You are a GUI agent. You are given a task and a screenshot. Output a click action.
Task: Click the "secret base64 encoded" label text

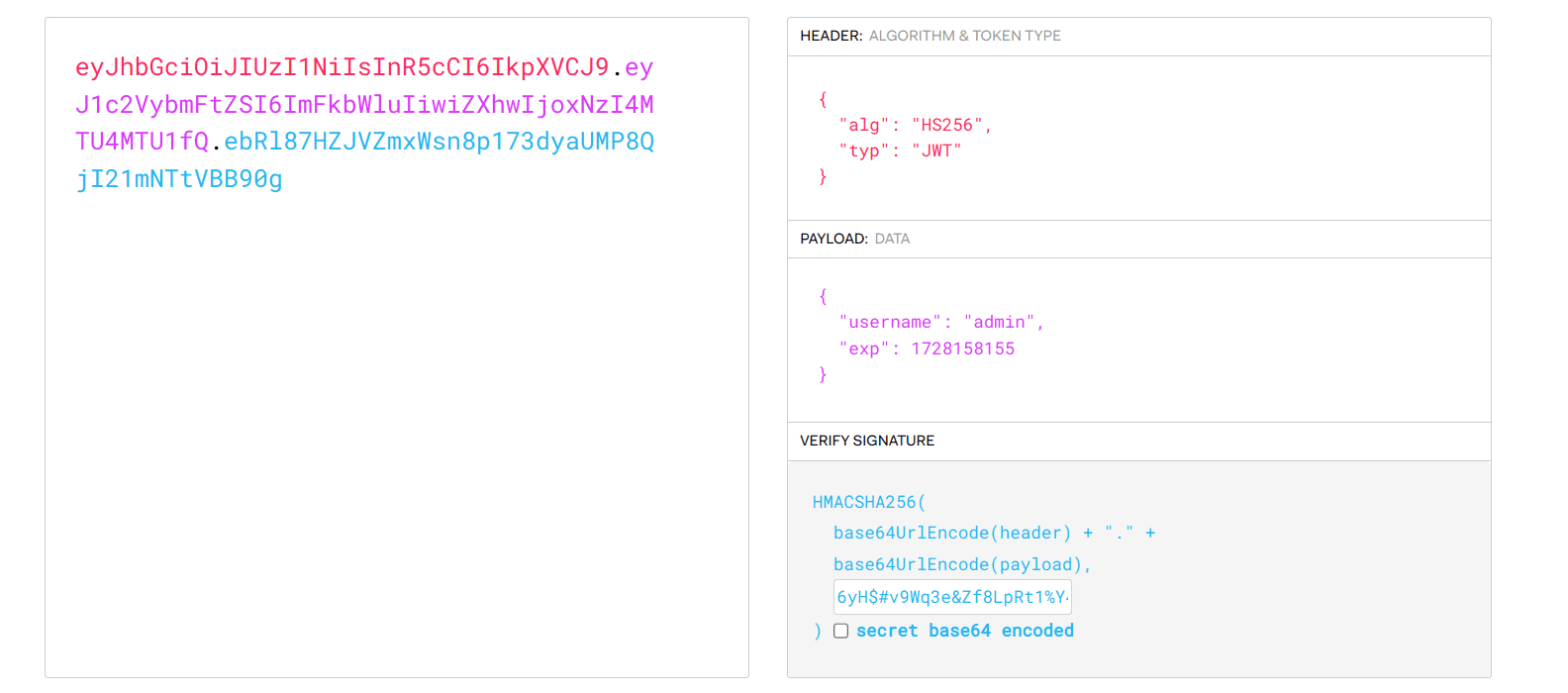(x=963, y=631)
